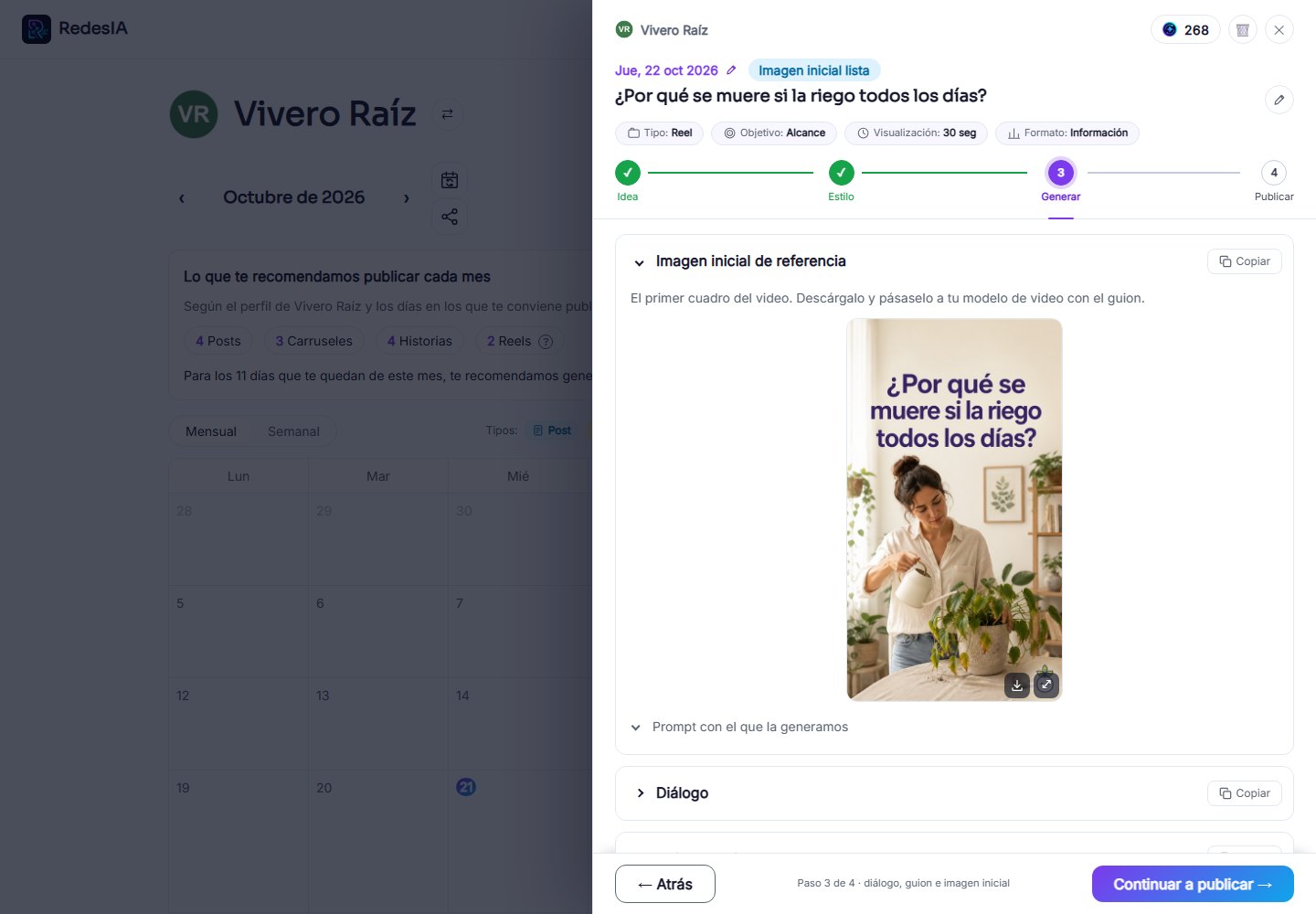
Task: Click Formato: Información chip
Action: point(1067,133)
